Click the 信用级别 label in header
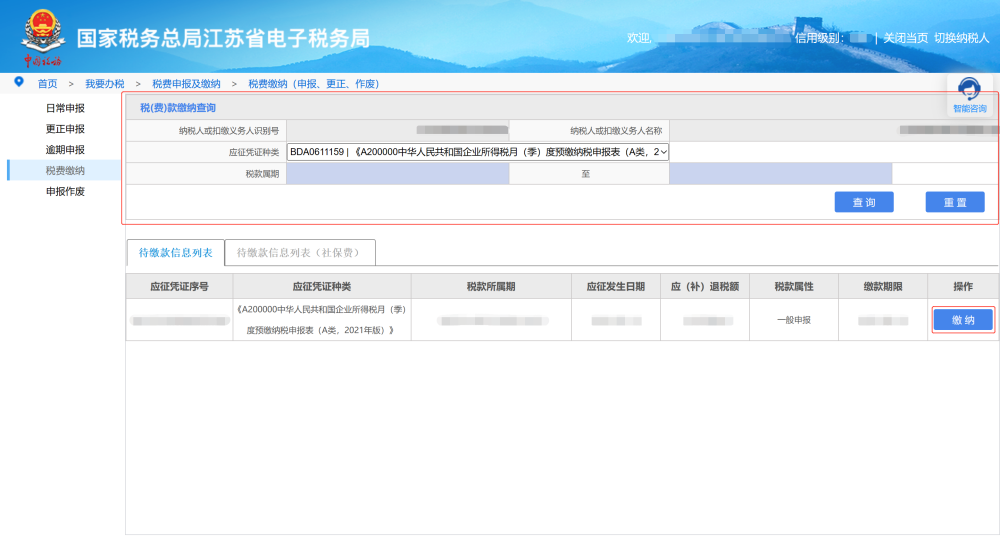Image resolution: width=1000 pixels, height=542 pixels. click(x=819, y=38)
